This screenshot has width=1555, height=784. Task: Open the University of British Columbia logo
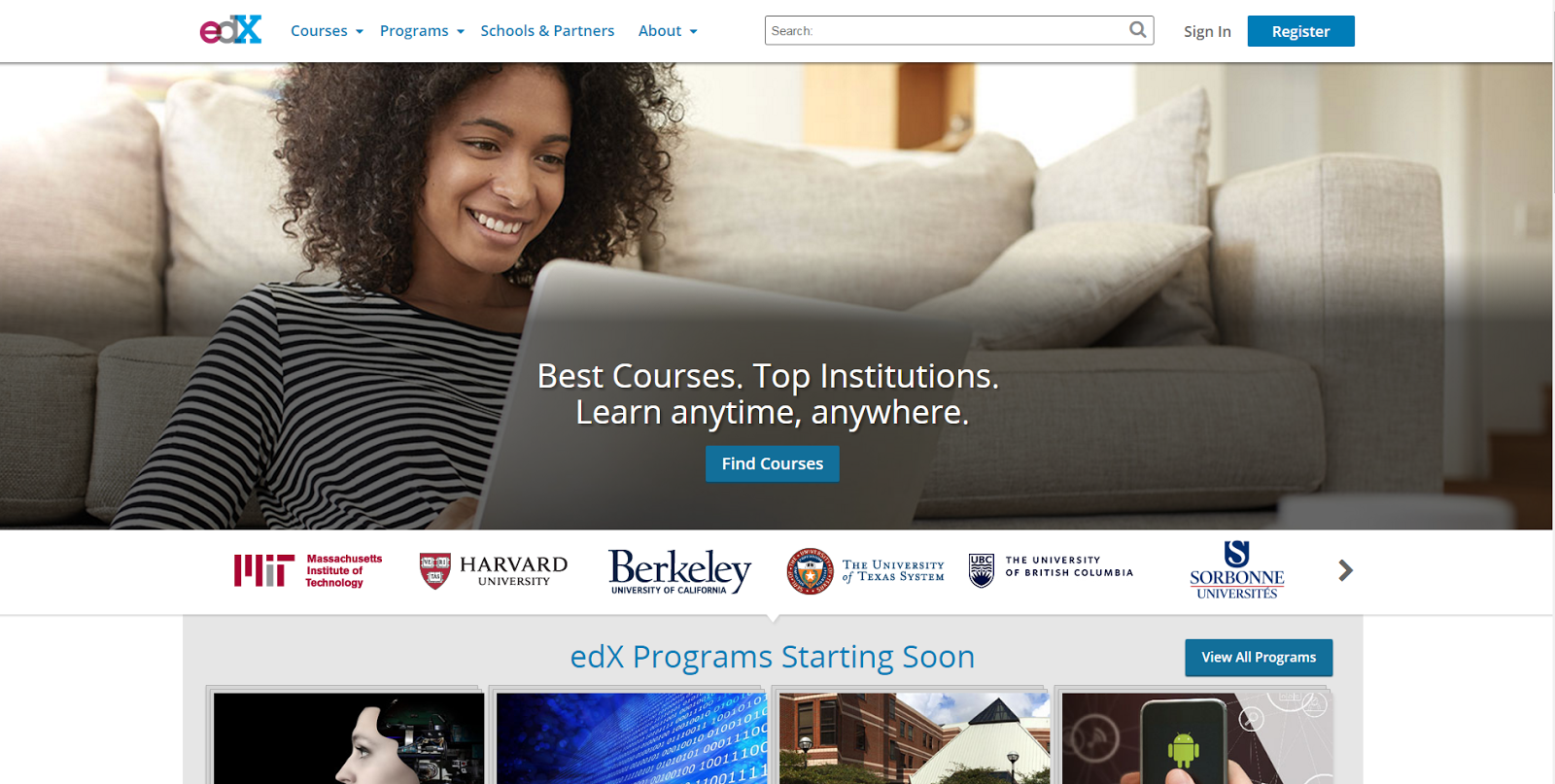point(1051,570)
